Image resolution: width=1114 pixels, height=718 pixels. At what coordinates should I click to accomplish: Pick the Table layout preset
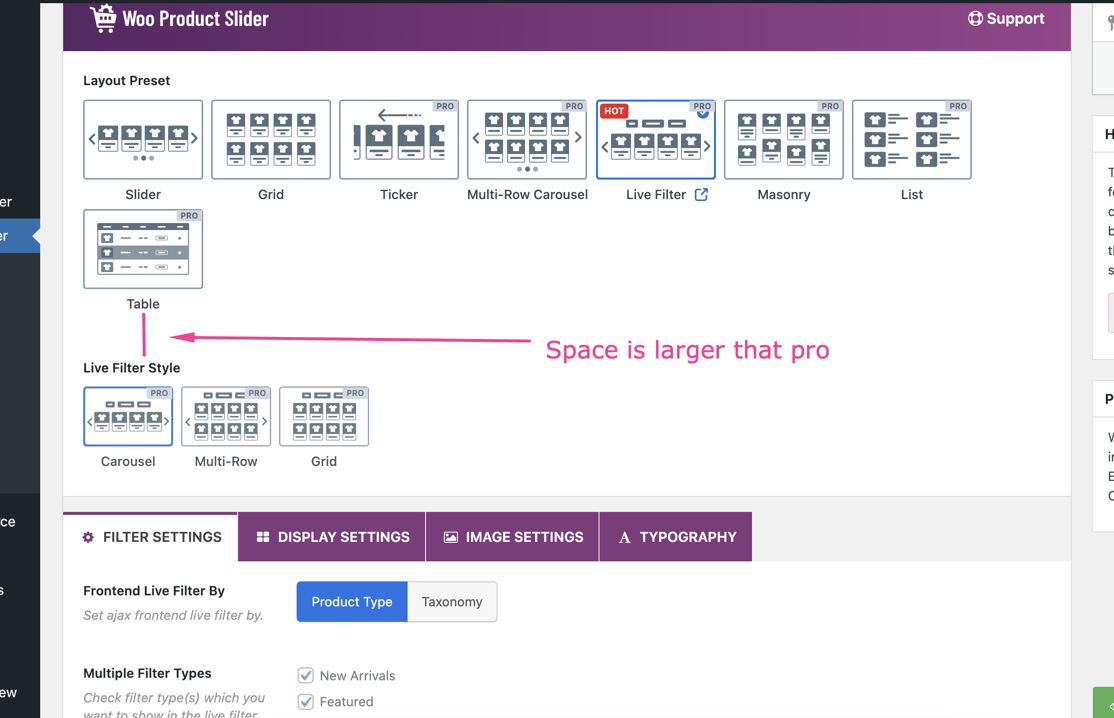pyautogui.click(x=143, y=249)
